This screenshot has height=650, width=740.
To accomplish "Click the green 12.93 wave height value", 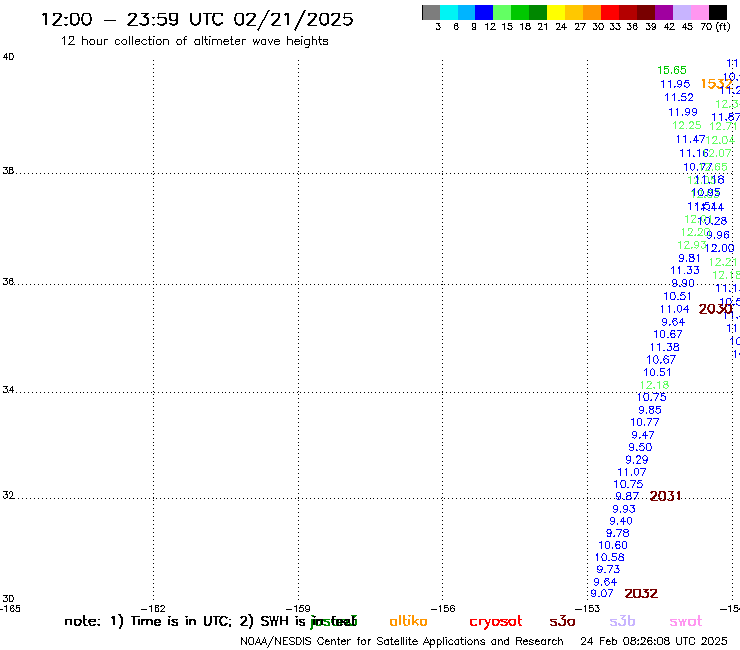I will coord(691,245).
